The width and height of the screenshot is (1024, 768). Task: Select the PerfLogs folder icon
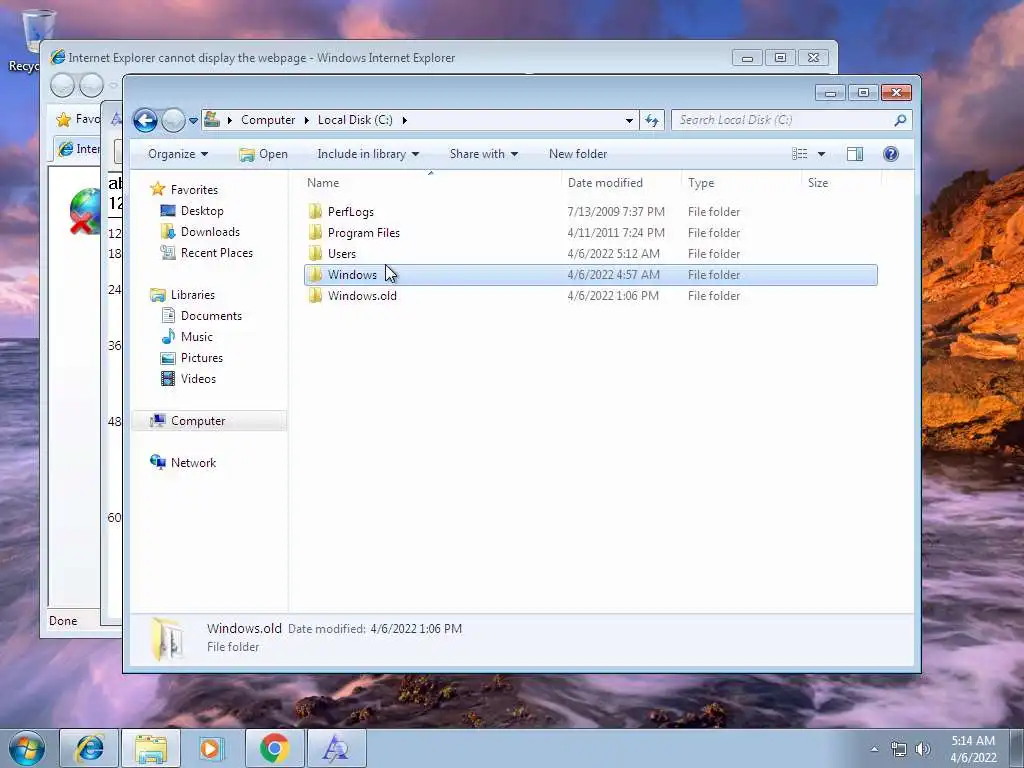pos(315,212)
